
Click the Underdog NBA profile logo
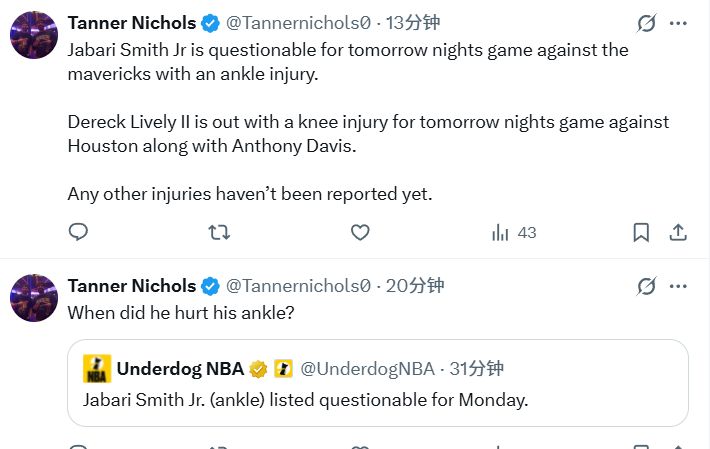(x=96, y=369)
